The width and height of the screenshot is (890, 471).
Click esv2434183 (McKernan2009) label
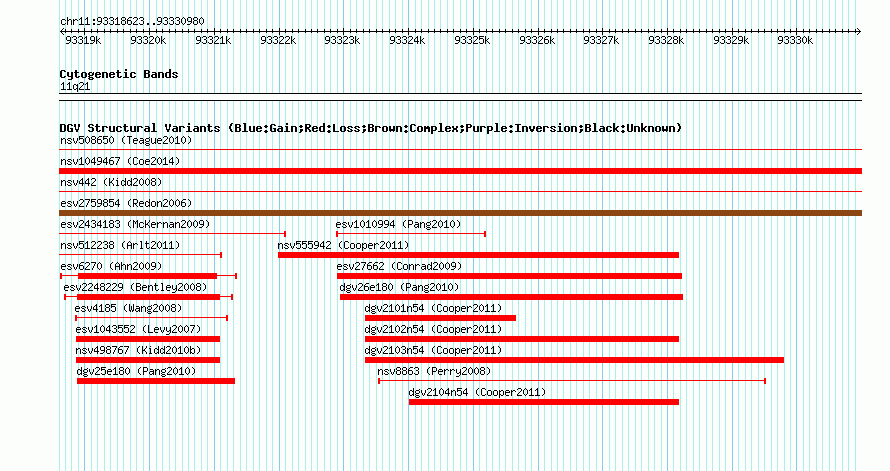pos(135,224)
